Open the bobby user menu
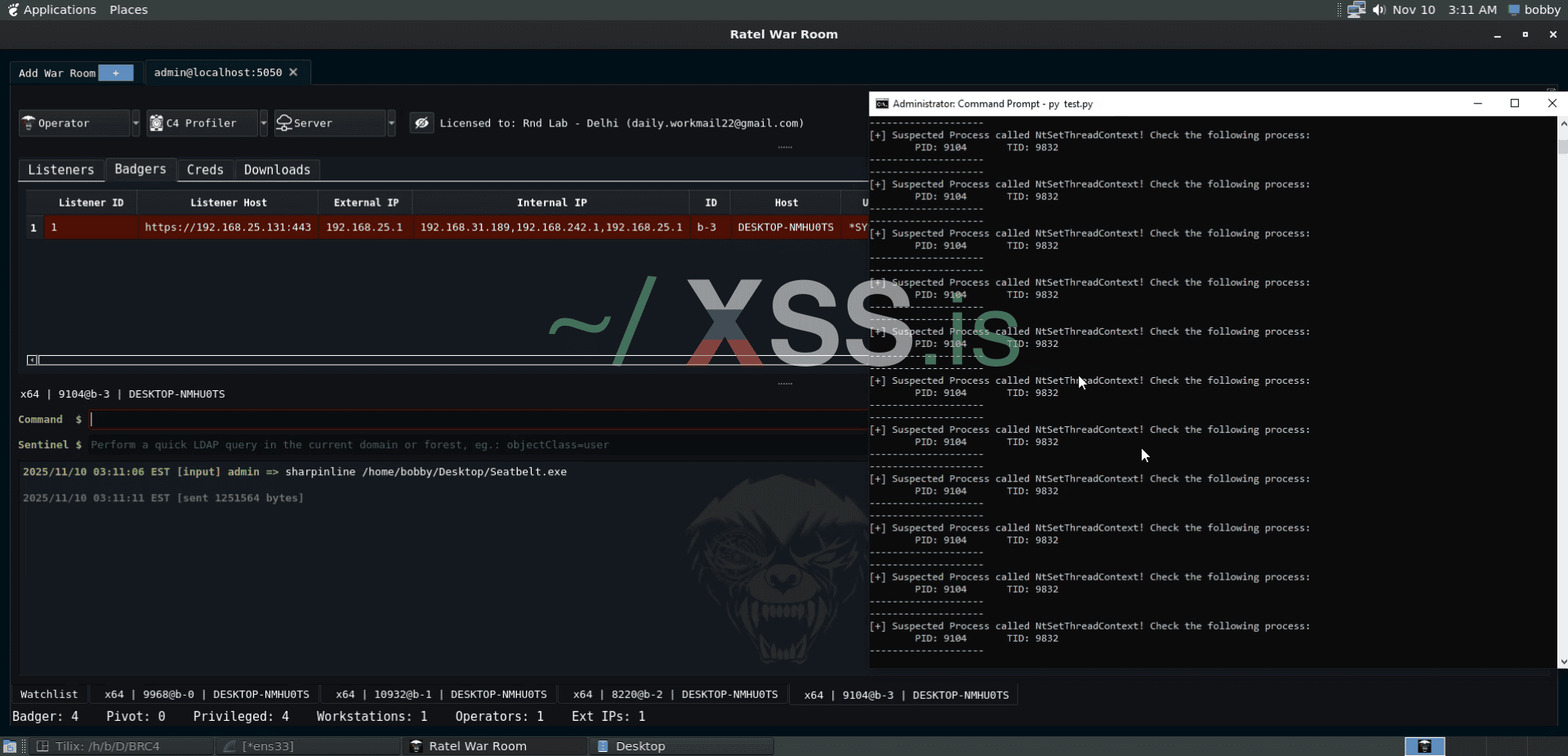The width and height of the screenshot is (1568, 756). tap(1535, 10)
